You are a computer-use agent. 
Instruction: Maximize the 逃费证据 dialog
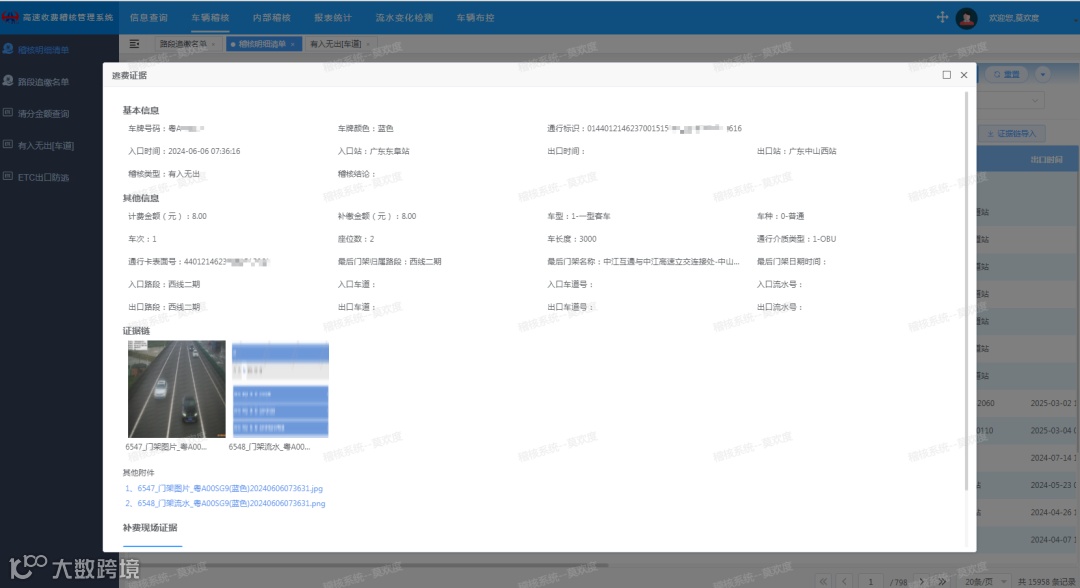(946, 75)
